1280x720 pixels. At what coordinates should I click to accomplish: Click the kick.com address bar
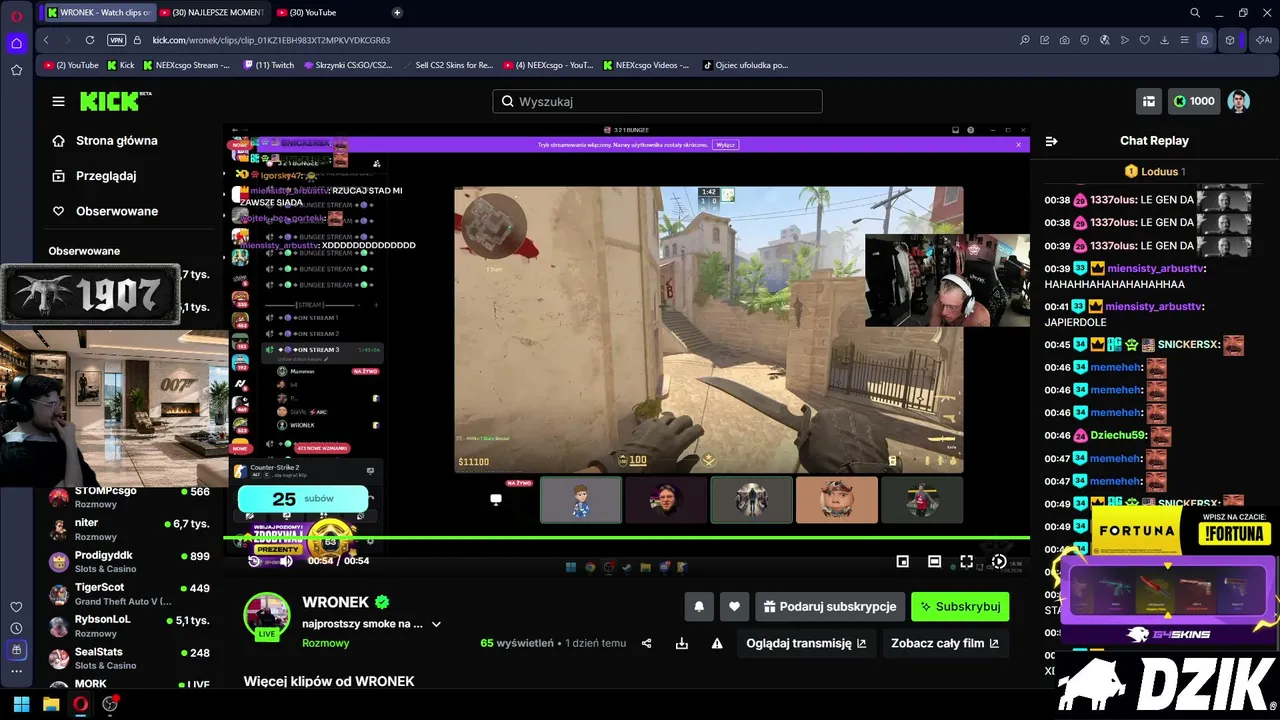coord(270,40)
